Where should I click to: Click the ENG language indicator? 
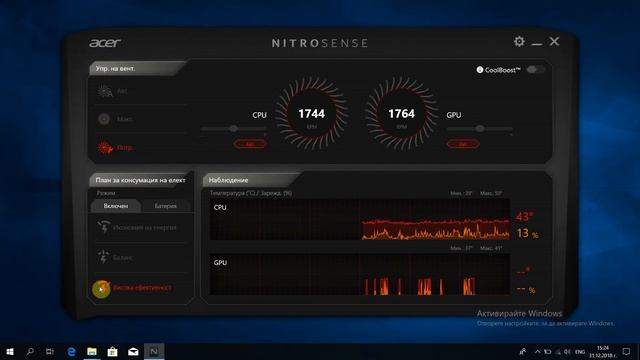tap(580, 351)
